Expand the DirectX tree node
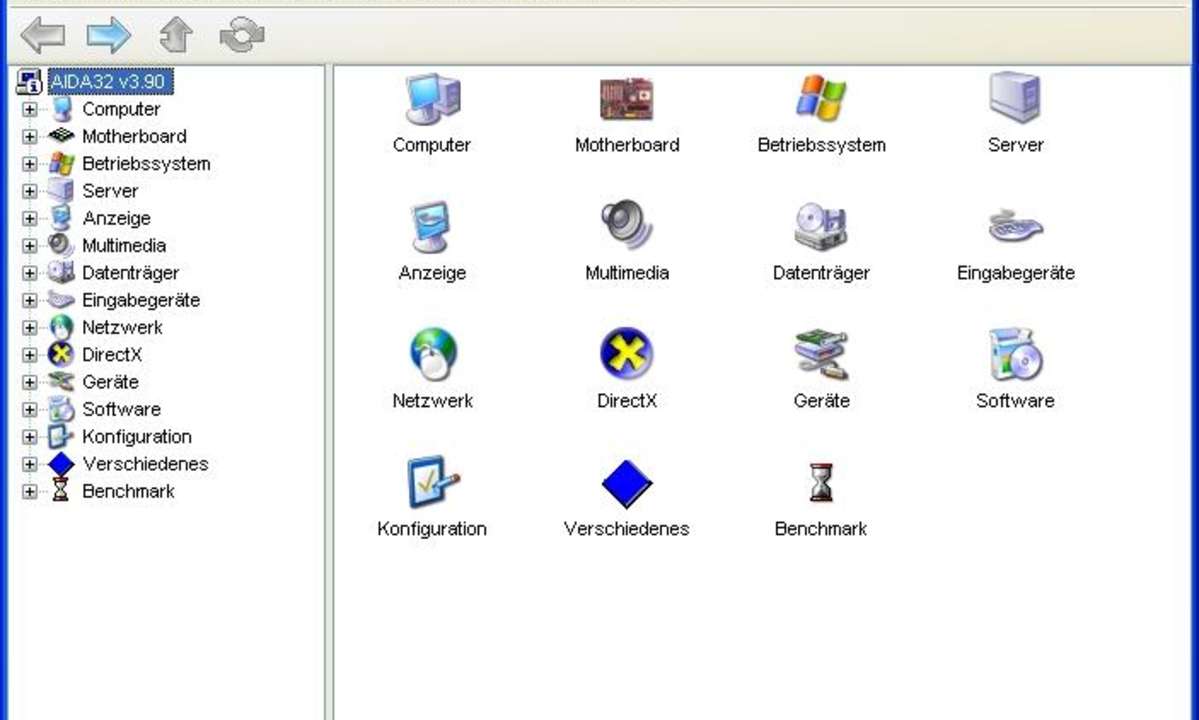This screenshot has height=720, width=1199. pyautogui.click(x=29, y=355)
